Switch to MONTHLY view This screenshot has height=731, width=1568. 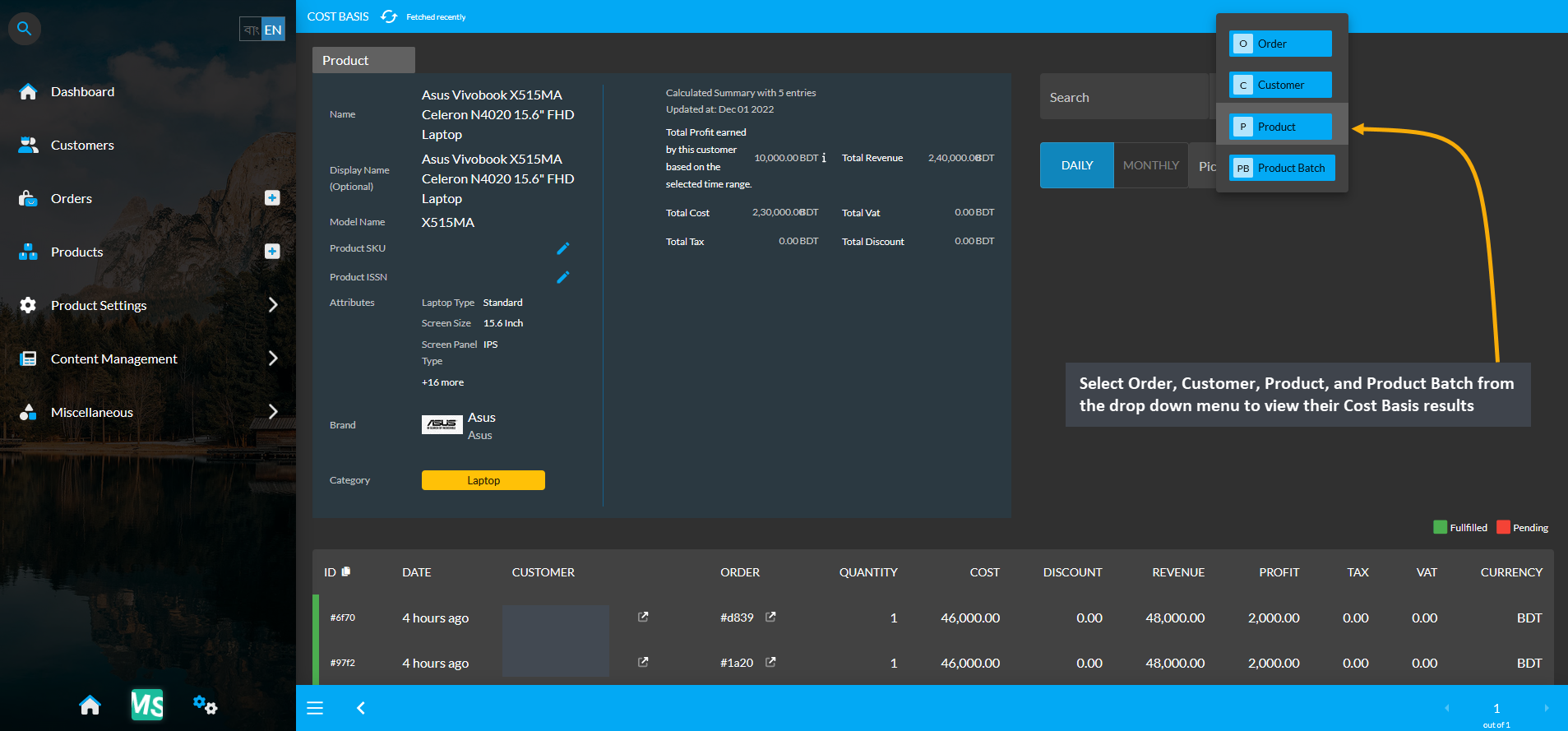point(1151,165)
